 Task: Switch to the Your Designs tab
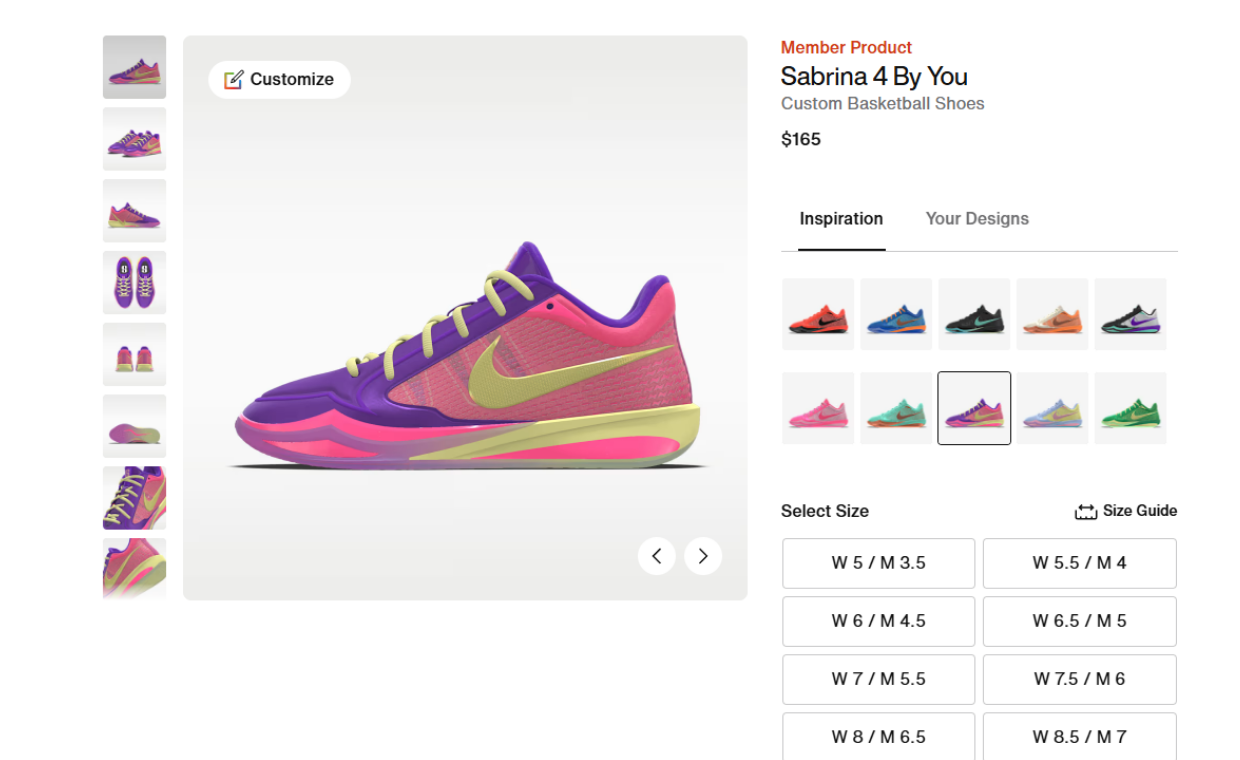point(977,219)
